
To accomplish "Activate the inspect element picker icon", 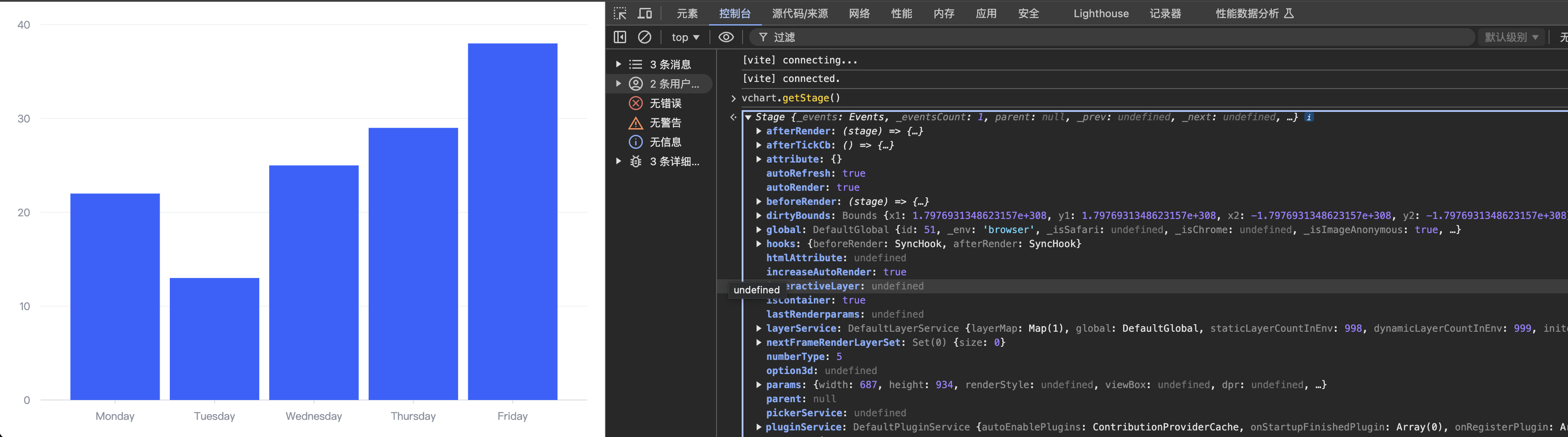I will 620,13.
